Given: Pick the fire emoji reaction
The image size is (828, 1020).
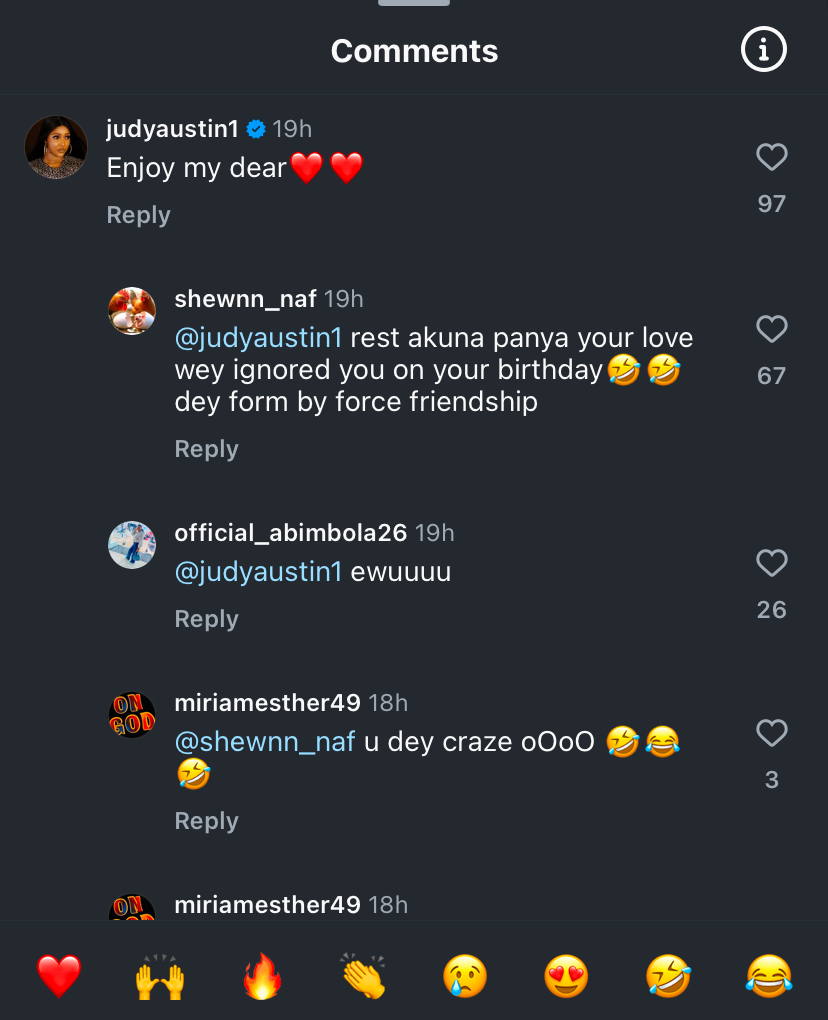Looking at the screenshot, I should (263, 976).
